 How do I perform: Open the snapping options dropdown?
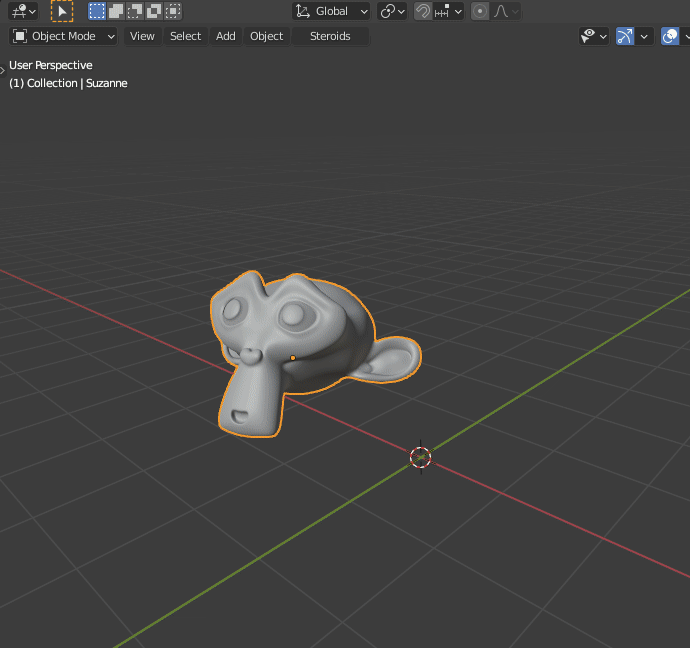[449, 11]
